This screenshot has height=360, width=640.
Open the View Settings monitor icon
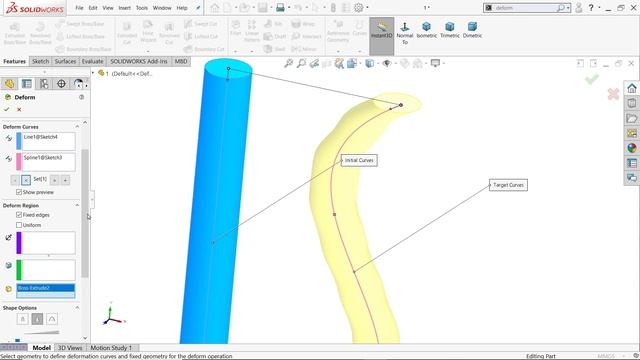(x=436, y=63)
